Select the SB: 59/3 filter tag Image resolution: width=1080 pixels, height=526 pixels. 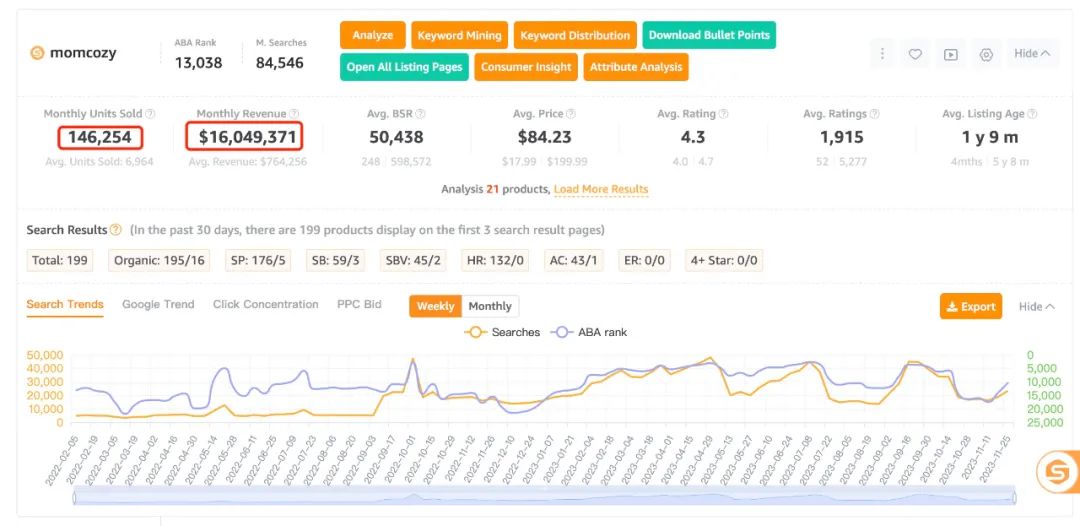coord(335,261)
